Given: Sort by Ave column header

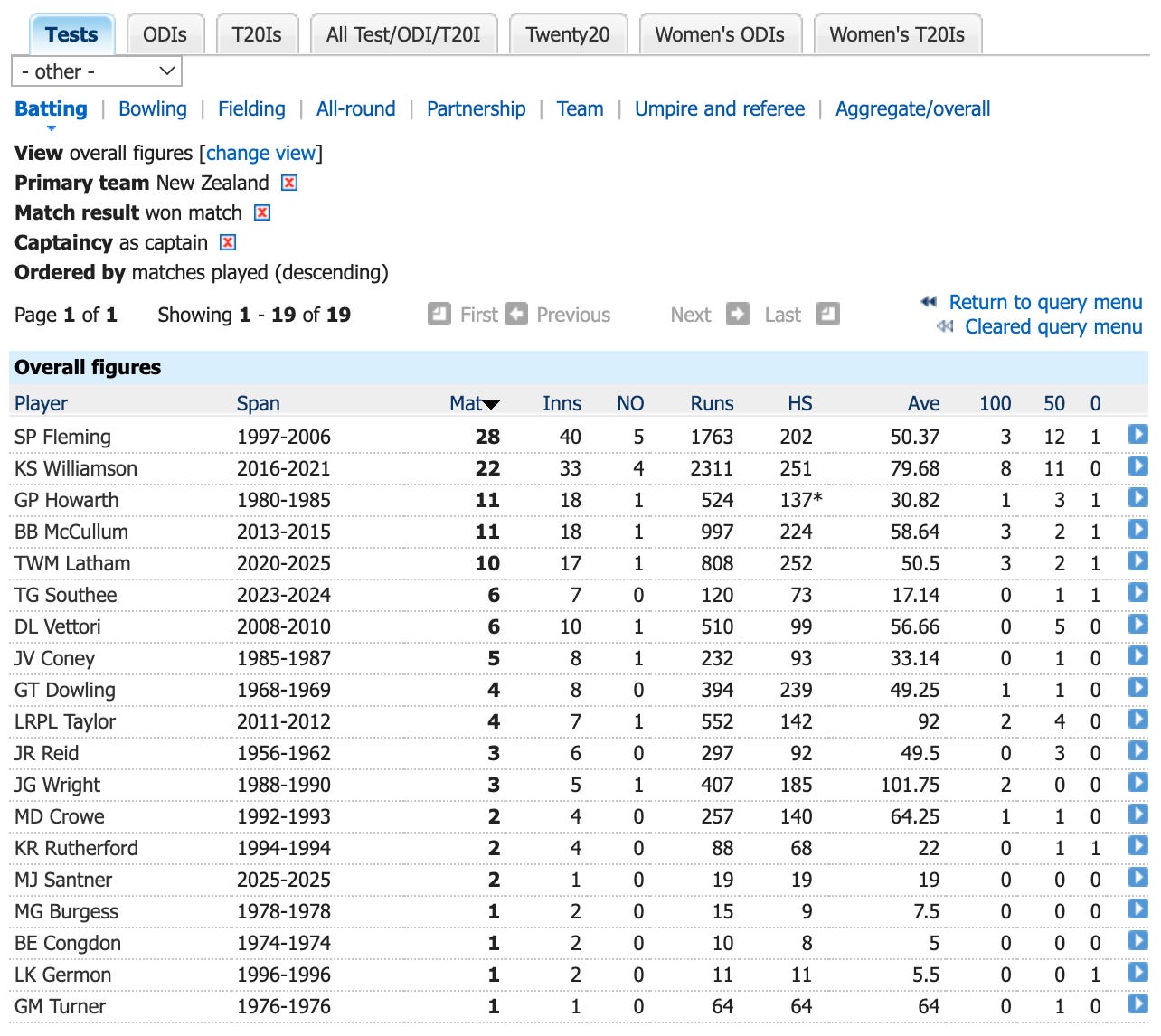Looking at the screenshot, I should pyautogui.click(x=924, y=403).
